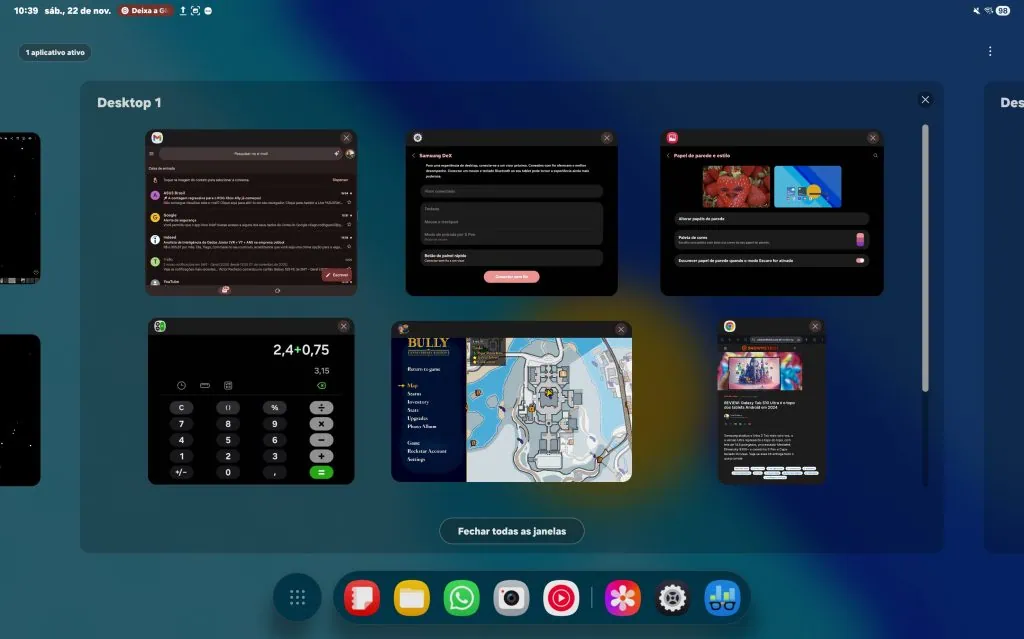Click Fechar todas as janelas
Viewport: 1024px width, 639px height.
pyautogui.click(x=511, y=530)
